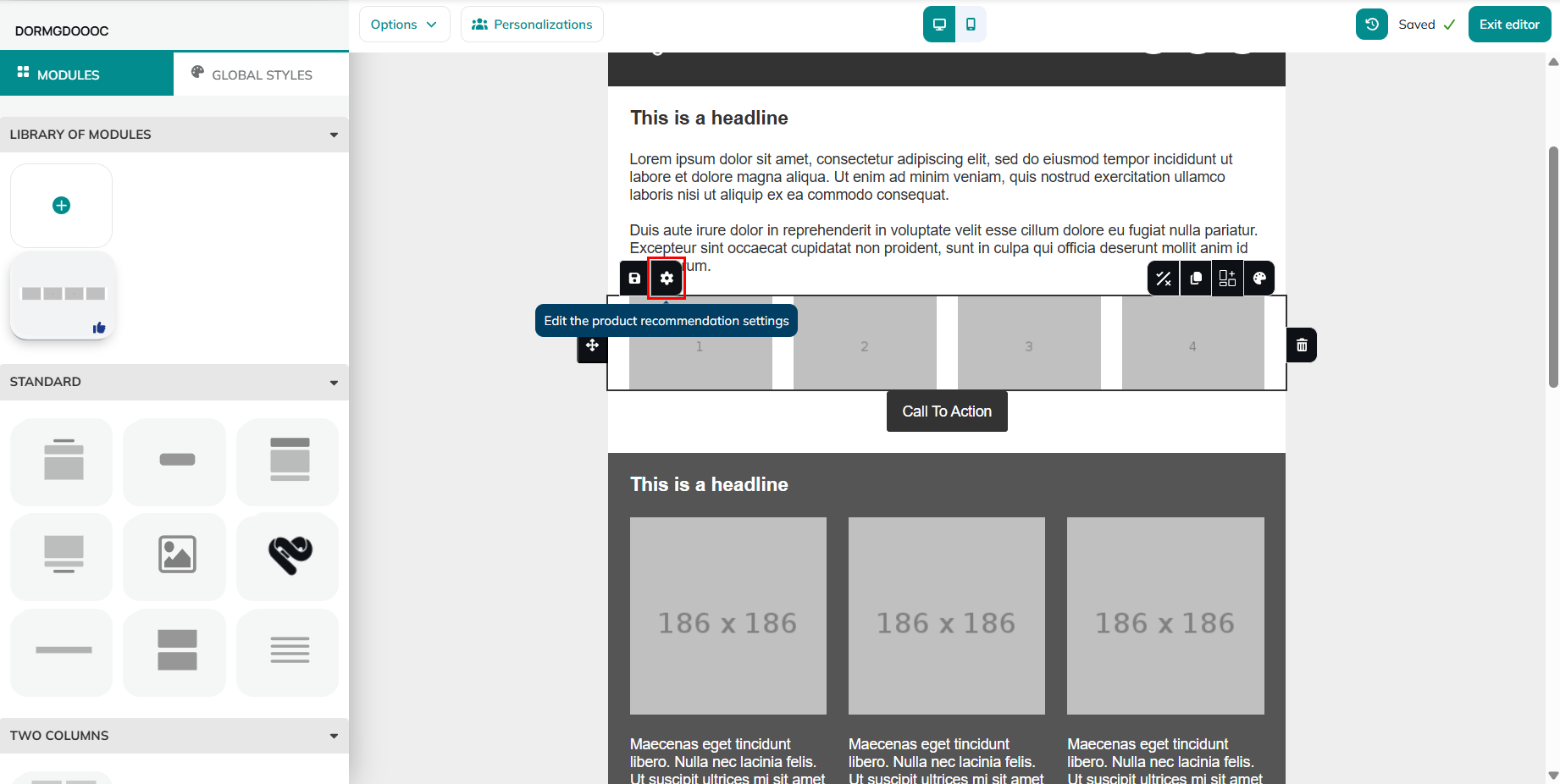The height and width of the screenshot is (784, 1560).
Task: Click the dark section 'This is a headline'
Action: [x=709, y=484]
